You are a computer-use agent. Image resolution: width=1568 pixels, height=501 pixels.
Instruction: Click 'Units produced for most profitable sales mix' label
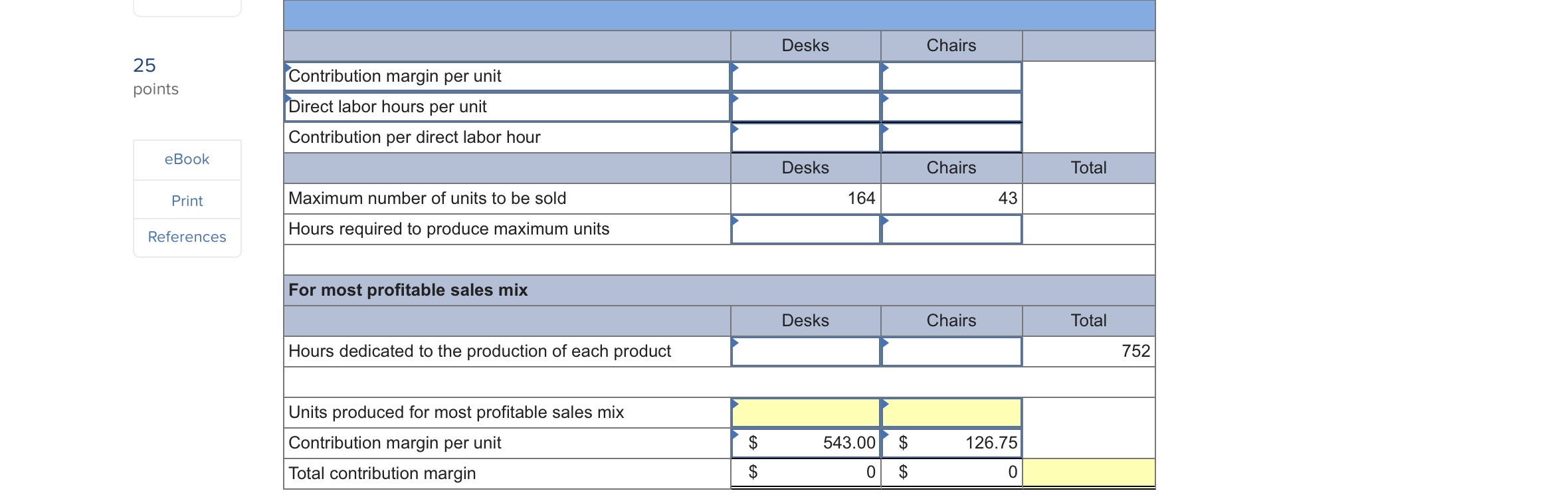pos(456,413)
